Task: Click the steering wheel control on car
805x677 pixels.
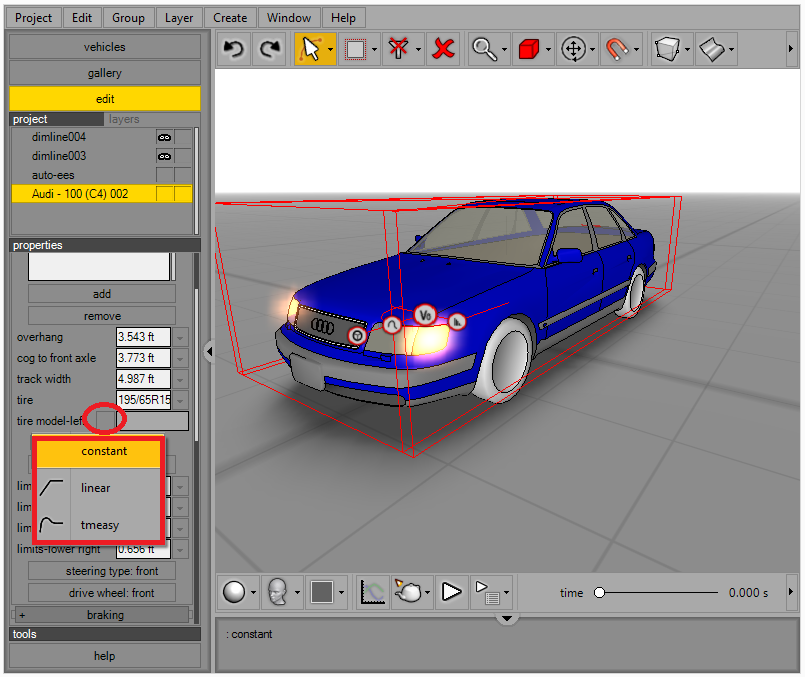Action: 357,336
